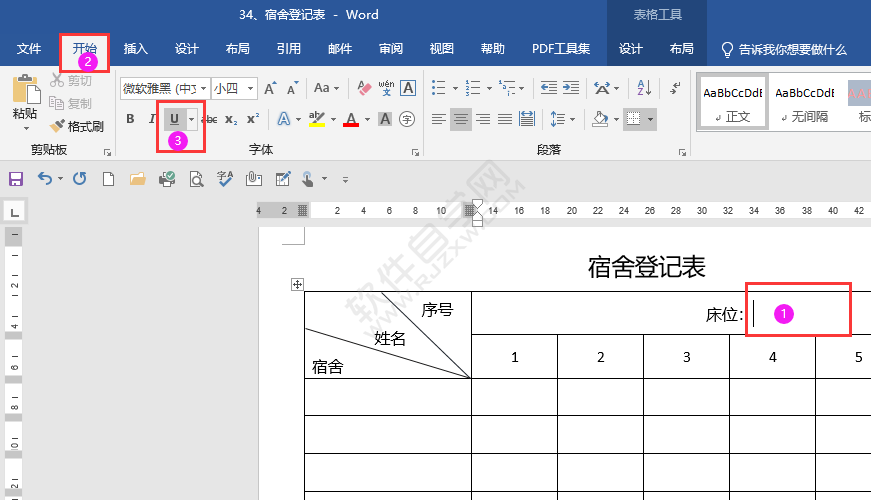Toggle Justify paragraph alignment
871x500 pixels.
pos(505,119)
